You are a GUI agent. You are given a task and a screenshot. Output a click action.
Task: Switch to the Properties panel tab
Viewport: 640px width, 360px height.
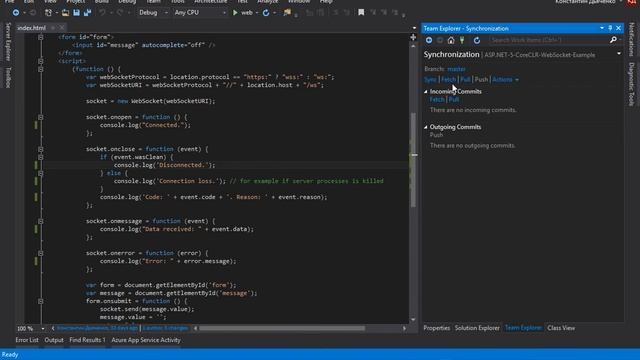[x=436, y=328]
